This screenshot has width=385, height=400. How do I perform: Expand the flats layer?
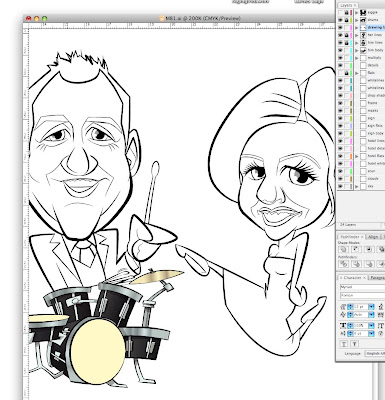point(357,73)
